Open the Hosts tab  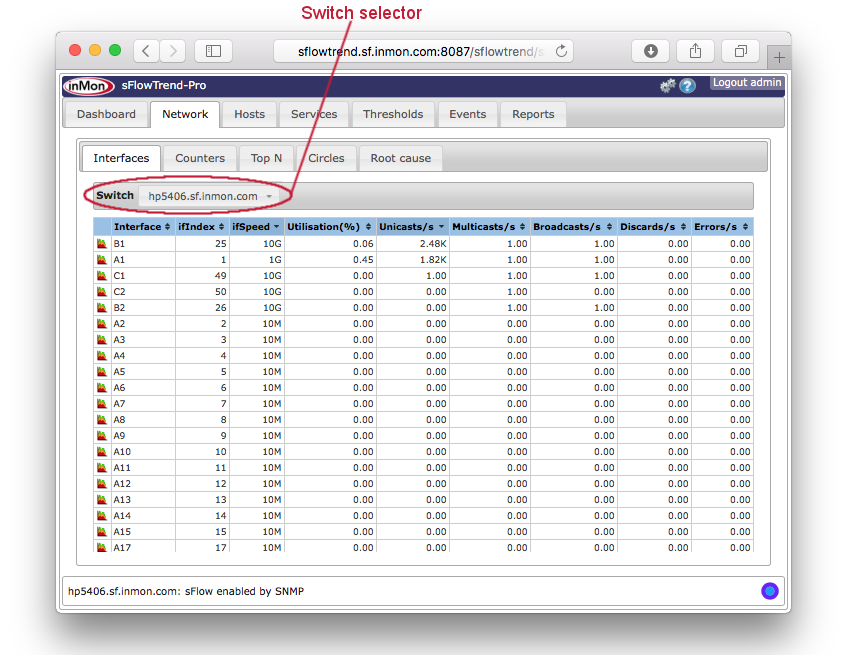point(250,114)
